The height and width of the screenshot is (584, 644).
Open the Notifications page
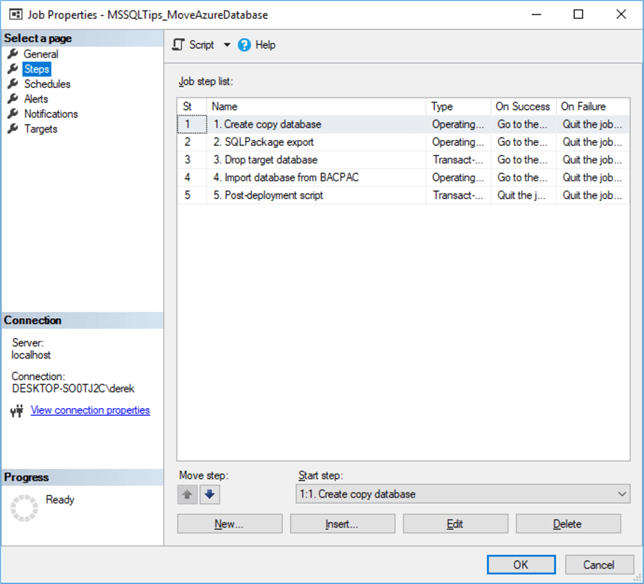click(51, 114)
